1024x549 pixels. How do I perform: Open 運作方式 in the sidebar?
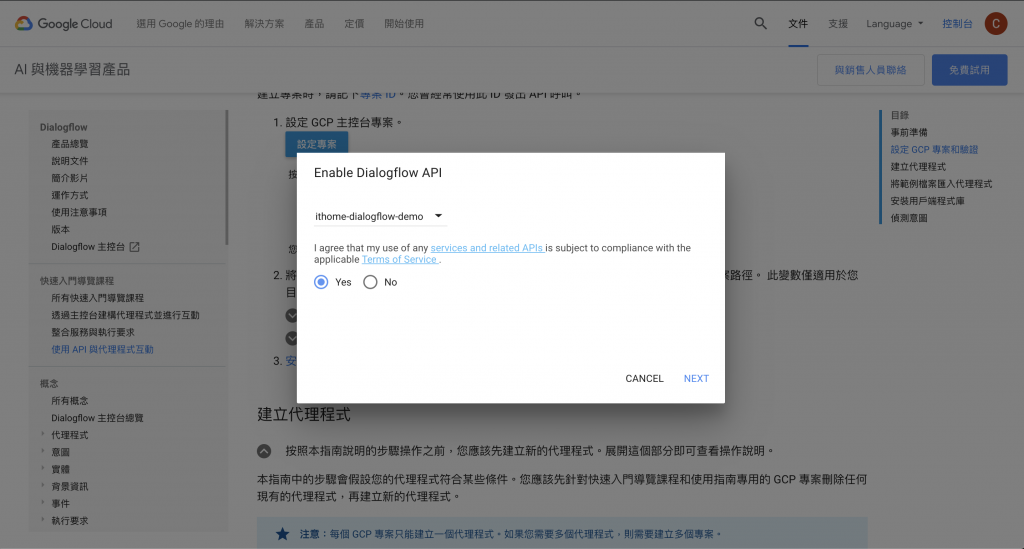[x=70, y=195]
